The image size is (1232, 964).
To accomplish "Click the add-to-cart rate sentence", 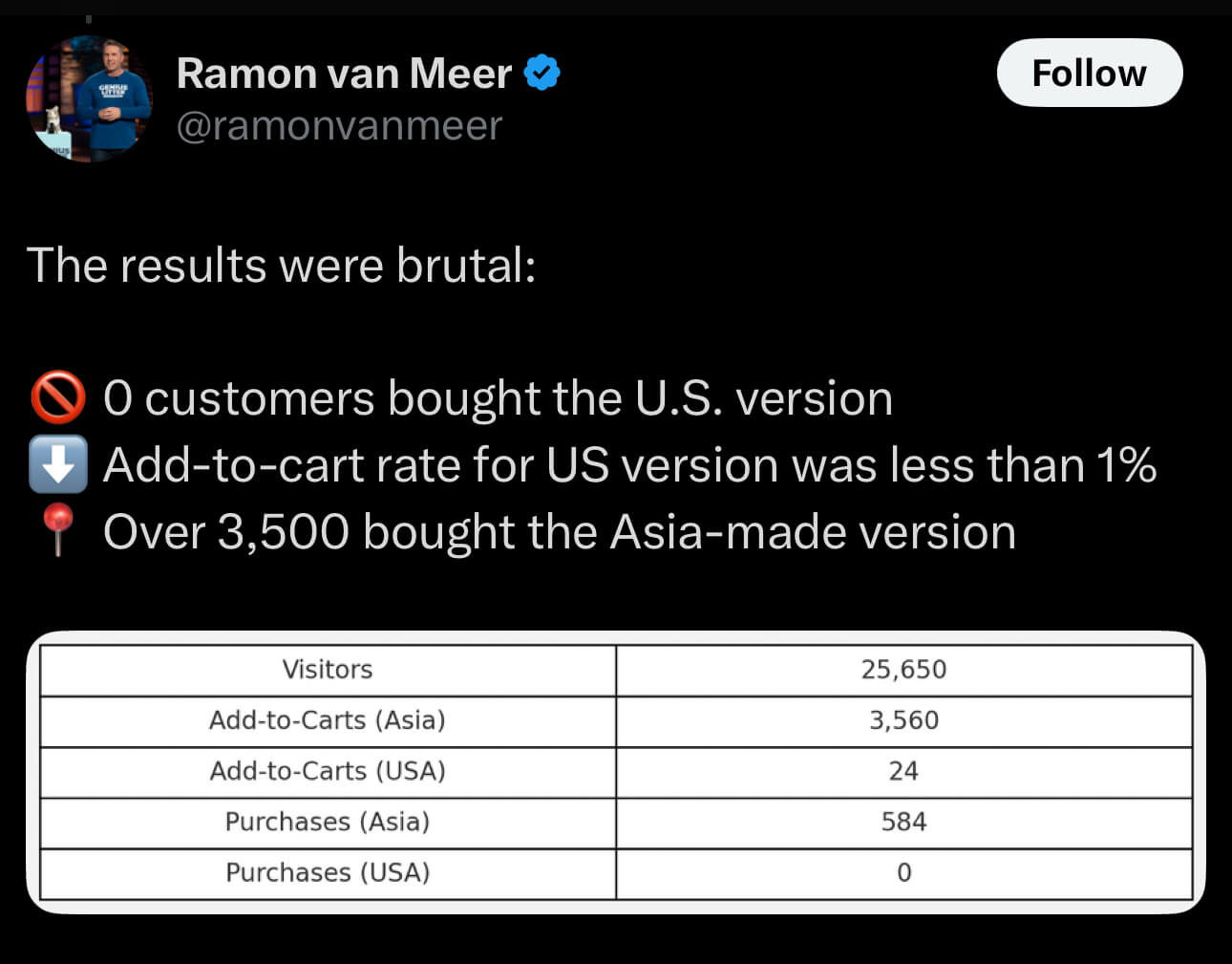I will (629, 465).
